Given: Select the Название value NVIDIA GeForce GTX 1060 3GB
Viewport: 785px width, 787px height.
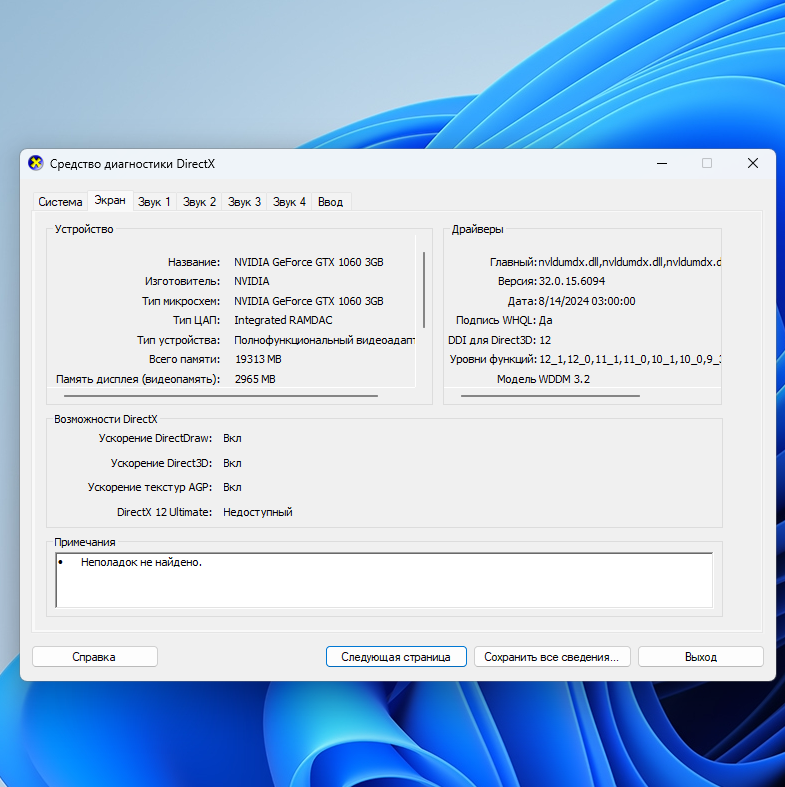Looking at the screenshot, I should [x=309, y=262].
